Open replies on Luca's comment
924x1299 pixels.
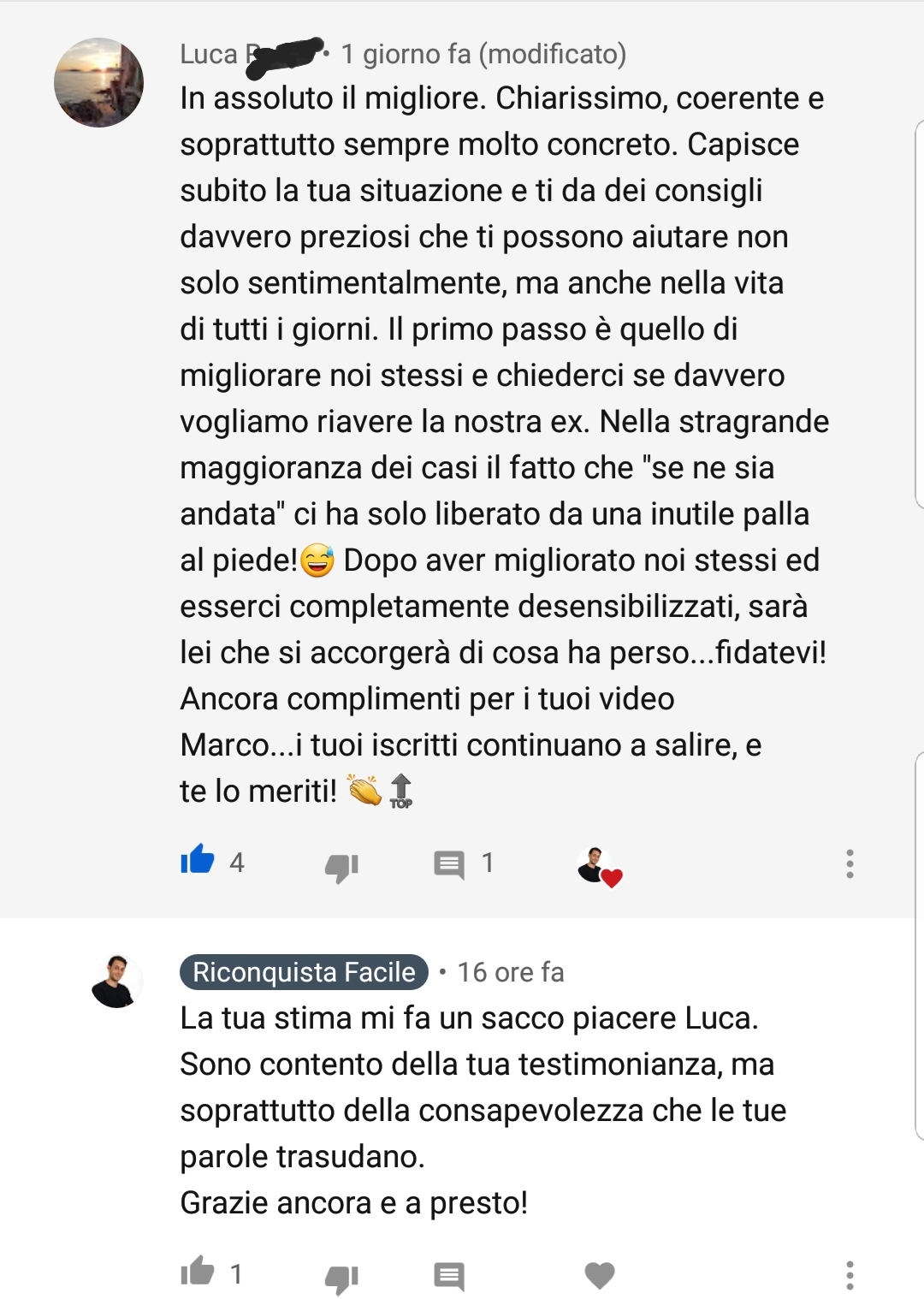[x=449, y=864]
